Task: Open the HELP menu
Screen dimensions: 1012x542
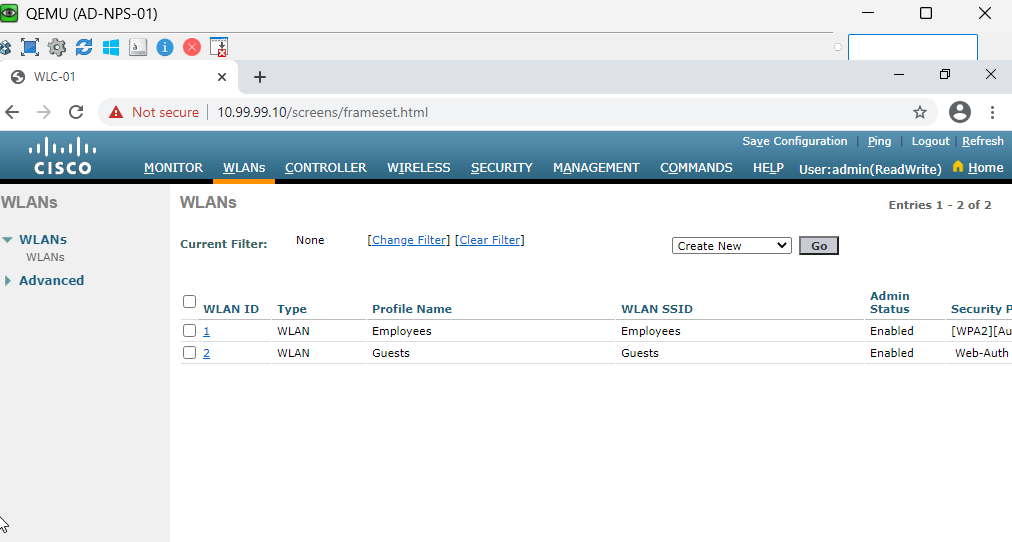Action: (x=768, y=168)
